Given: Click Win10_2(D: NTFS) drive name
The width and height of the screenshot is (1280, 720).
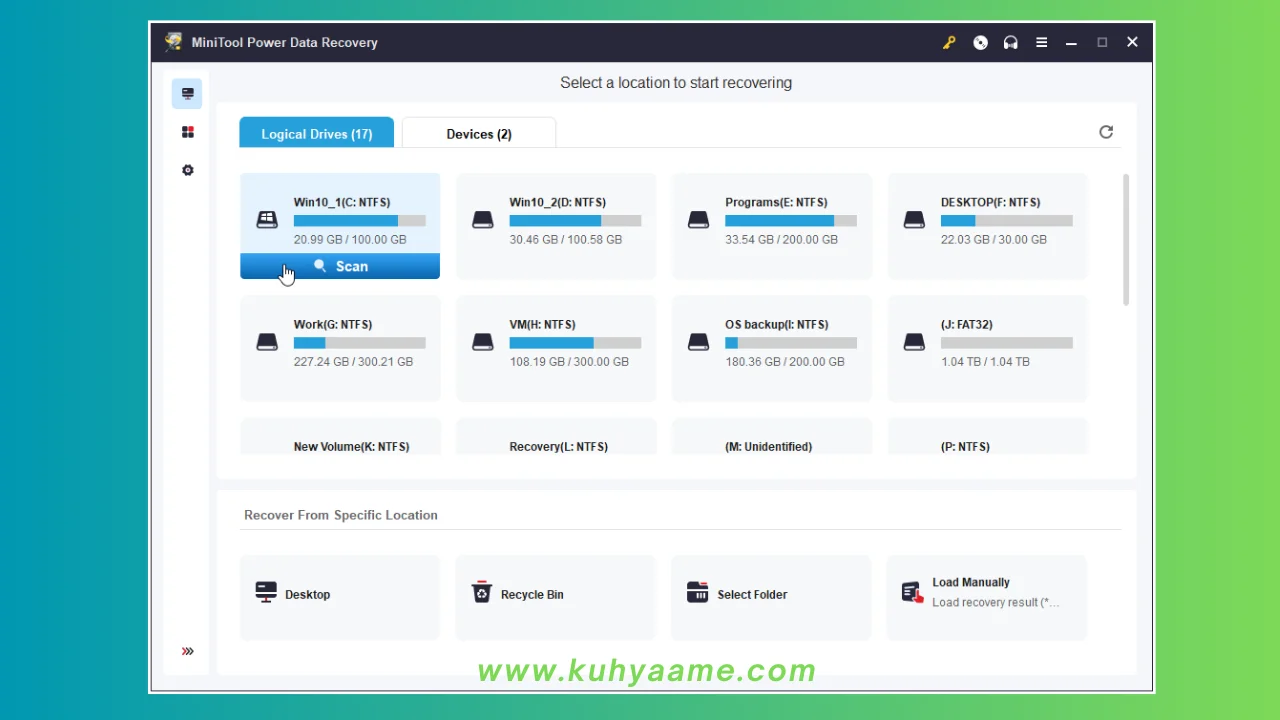Looking at the screenshot, I should tap(557, 202).
